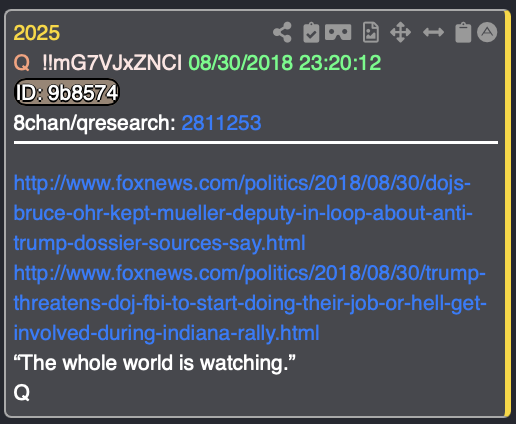Image resolution: width=516 pixels, height=424 pixels.
Task: Click the Q signature at post bottom
Action: pyautogui.click(x=22, y=392)
